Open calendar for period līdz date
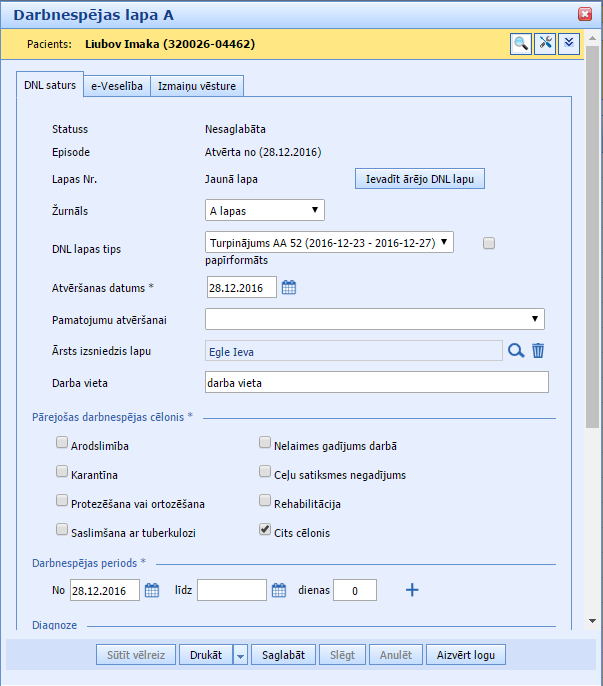 [x=279, y=590]
